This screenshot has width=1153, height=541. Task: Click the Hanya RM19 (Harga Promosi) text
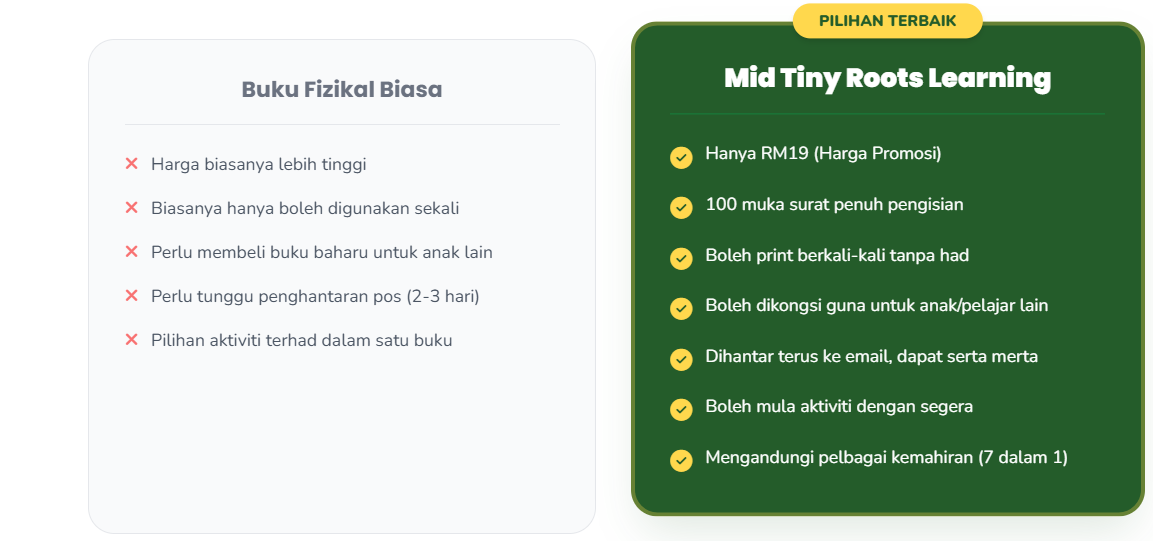tap(824, 154)
